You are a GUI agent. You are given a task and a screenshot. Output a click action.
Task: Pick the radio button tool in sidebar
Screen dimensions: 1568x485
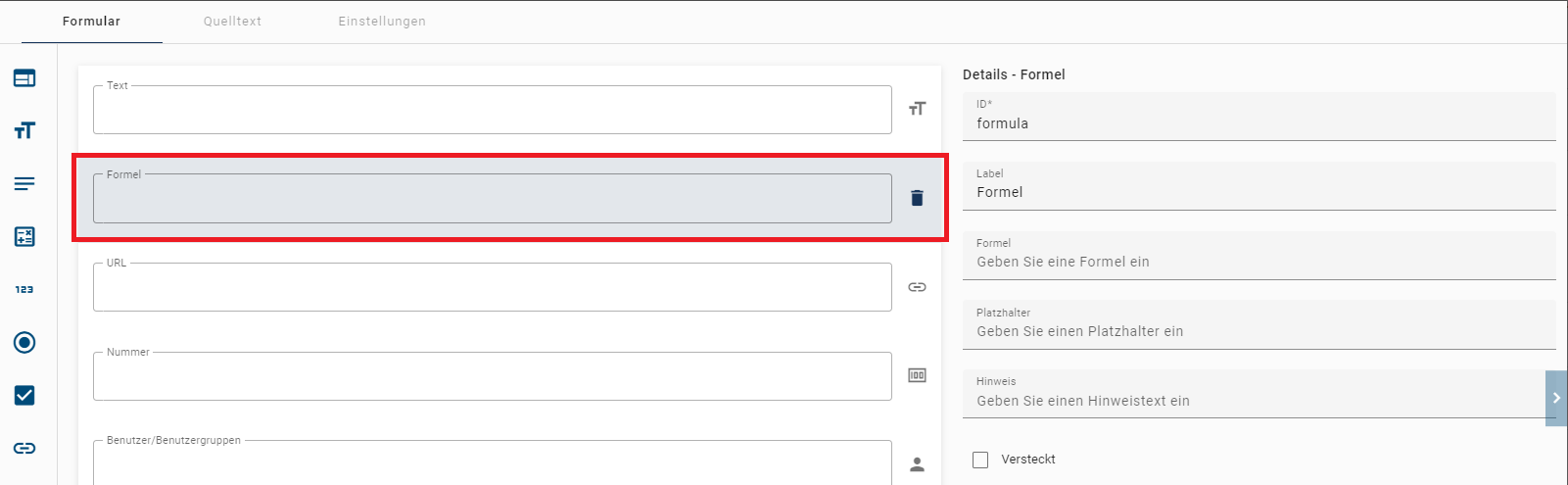[x=24, y=342]
